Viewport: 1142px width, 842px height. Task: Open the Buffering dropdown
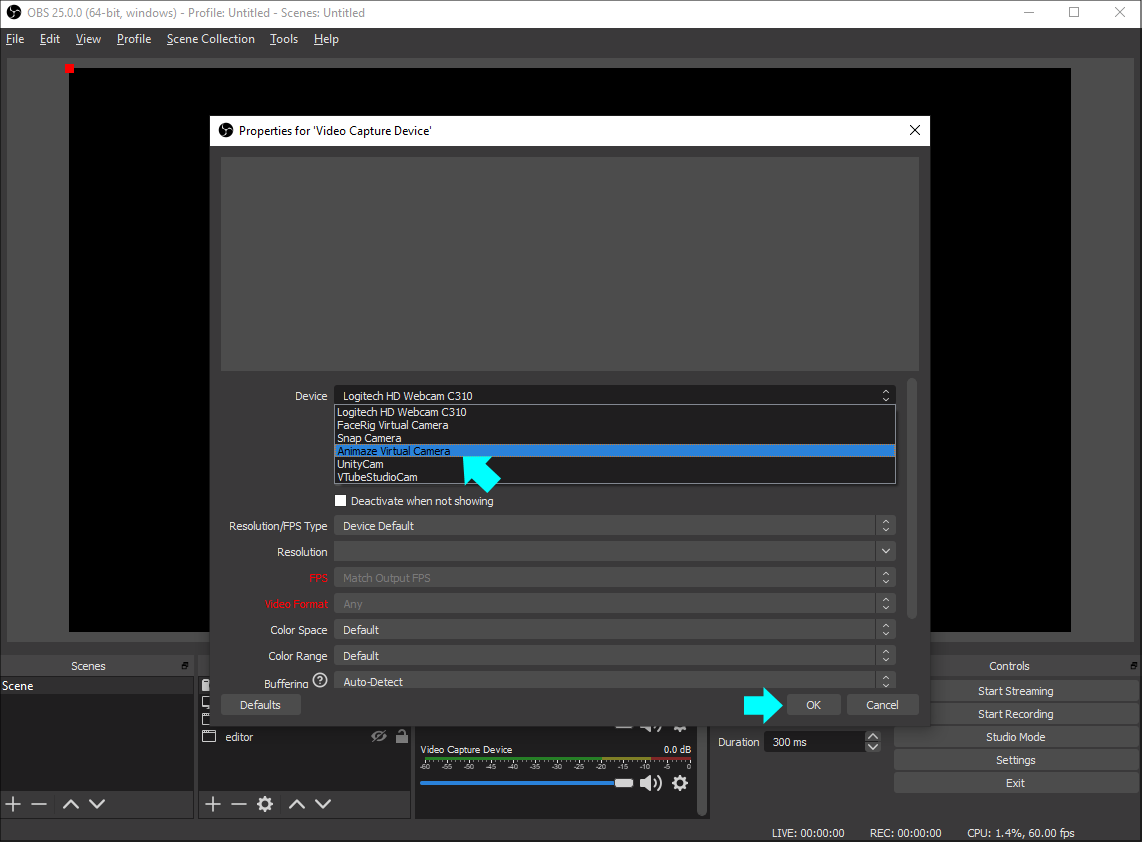(615, 681)
